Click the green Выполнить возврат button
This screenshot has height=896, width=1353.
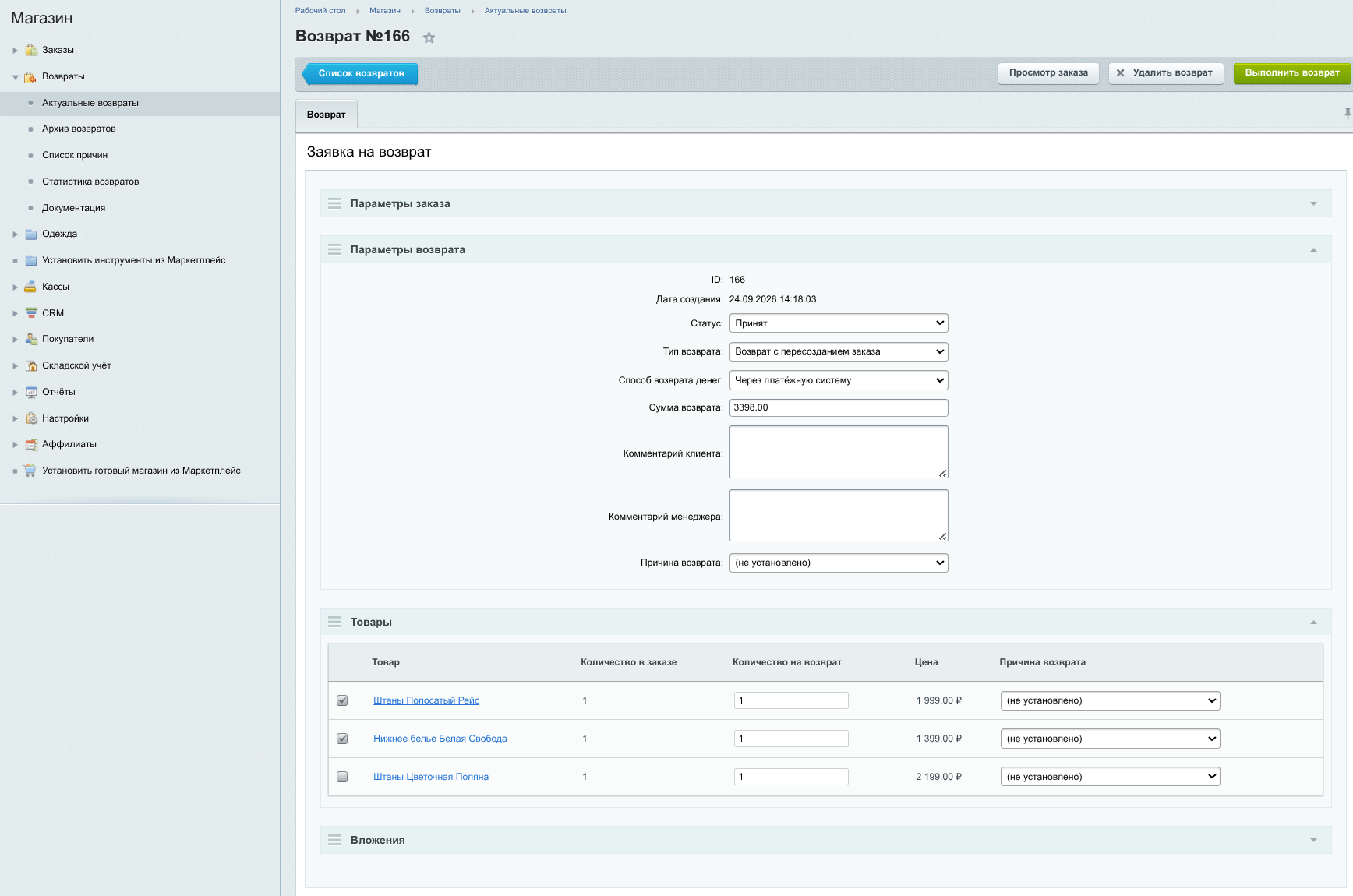click(1292, 72)
